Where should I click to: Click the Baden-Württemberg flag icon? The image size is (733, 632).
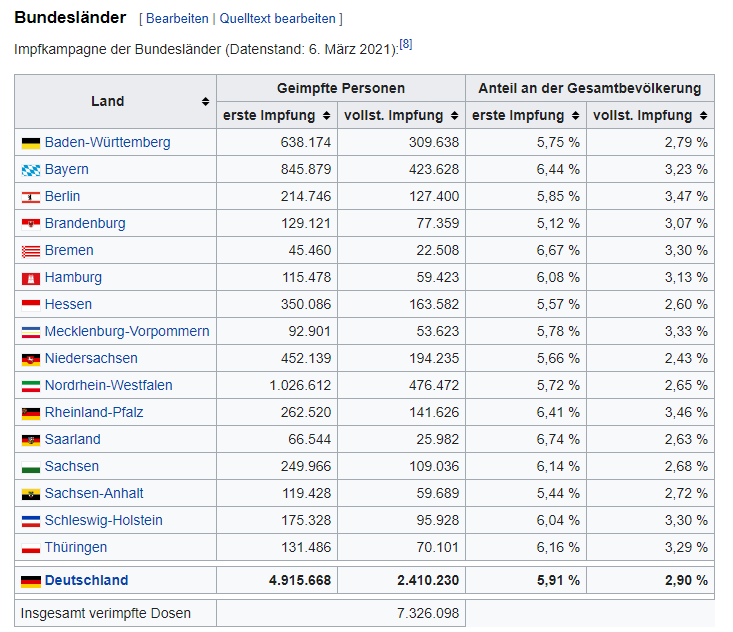(30, 143)
